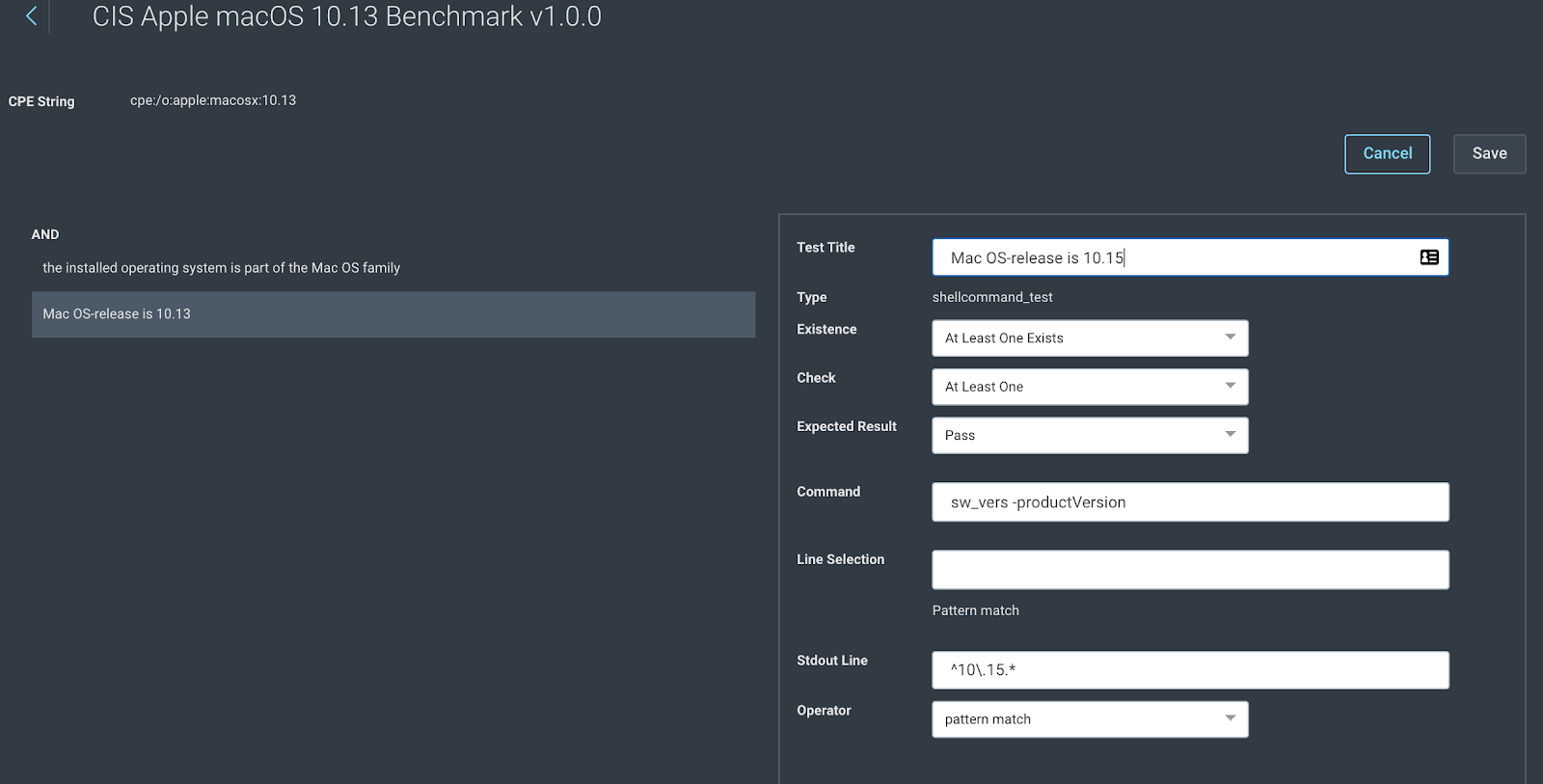Click the Stdout Line pattern field

1190,670
